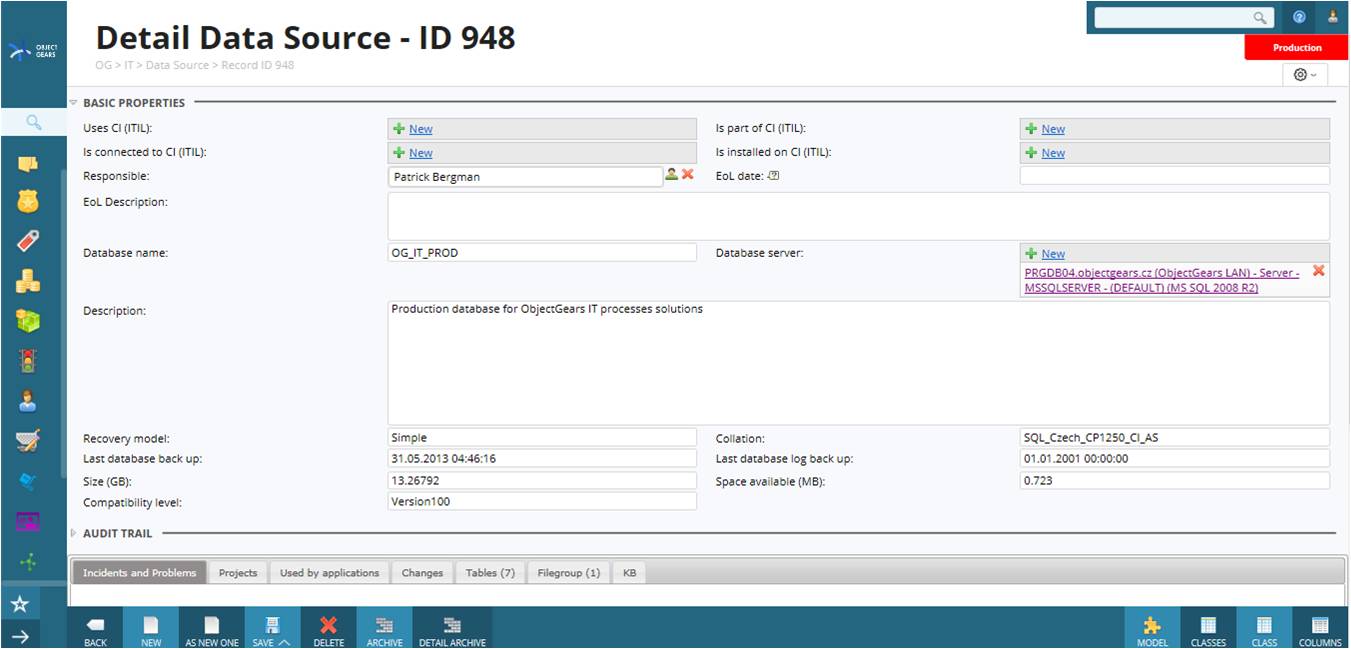The width and height of the screenshot is (1351, 649).
Task: Open the gold badge sidebar icon
Action: [28, 202]
